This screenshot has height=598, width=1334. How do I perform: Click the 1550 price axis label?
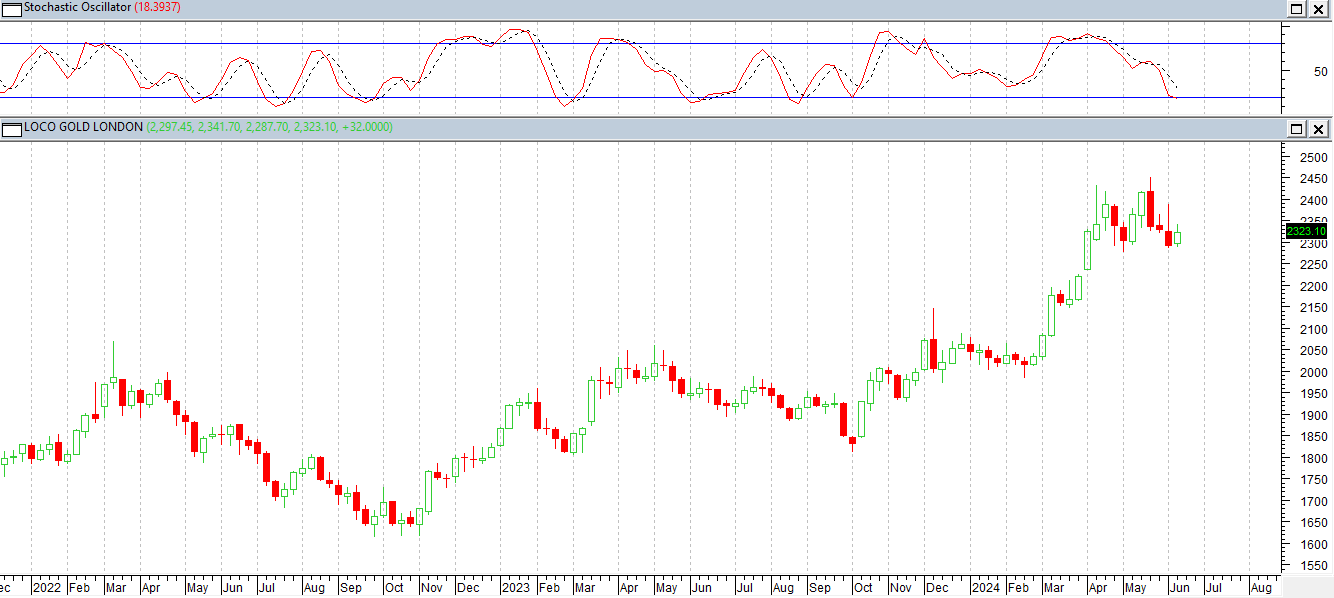[x=1313, y=566]
